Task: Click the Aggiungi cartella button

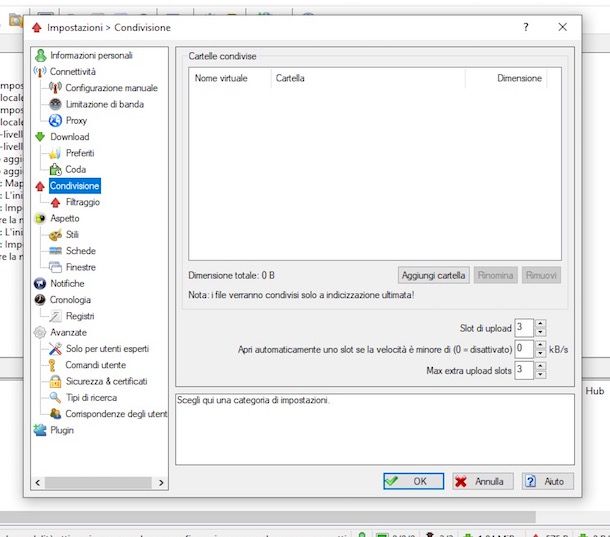Action: point(433,275)
